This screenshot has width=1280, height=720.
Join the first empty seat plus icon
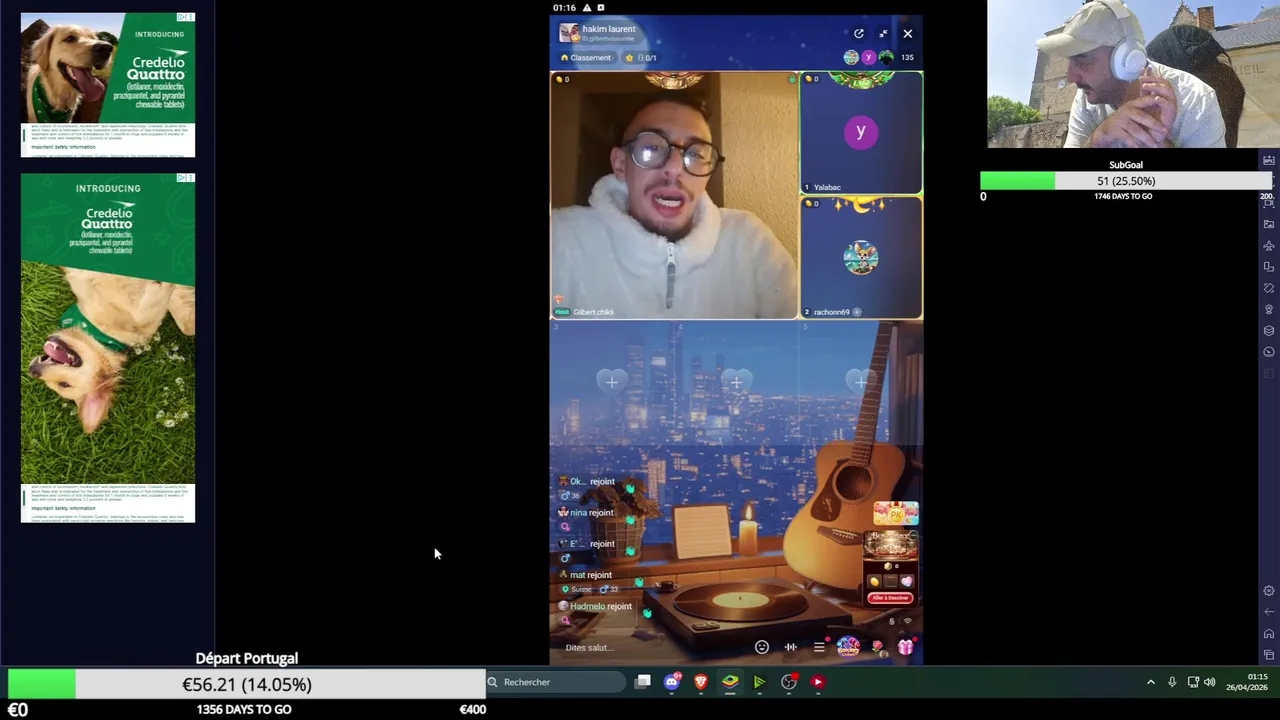(x=612, y=381)
